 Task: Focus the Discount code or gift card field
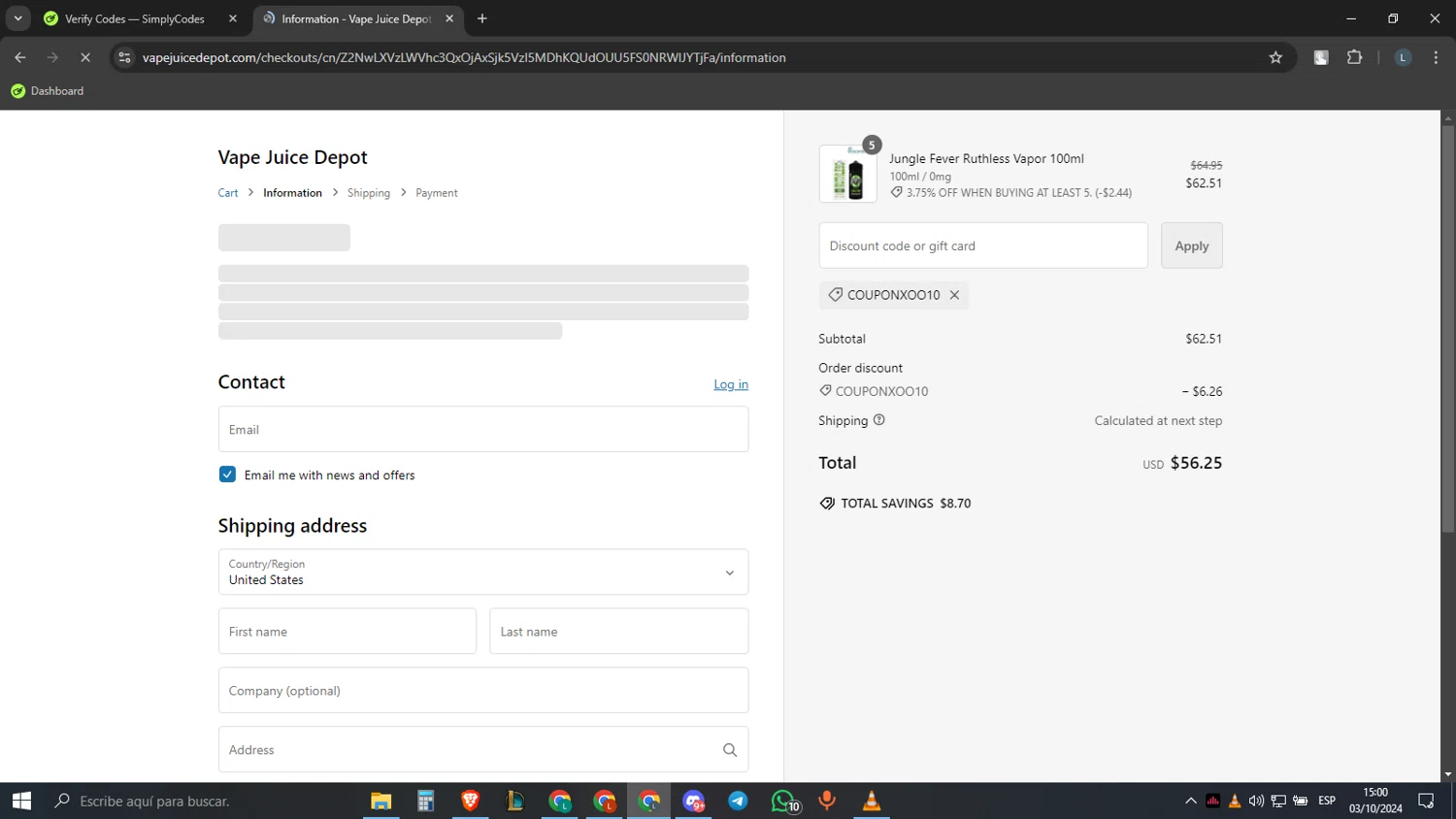pos(983,246)
